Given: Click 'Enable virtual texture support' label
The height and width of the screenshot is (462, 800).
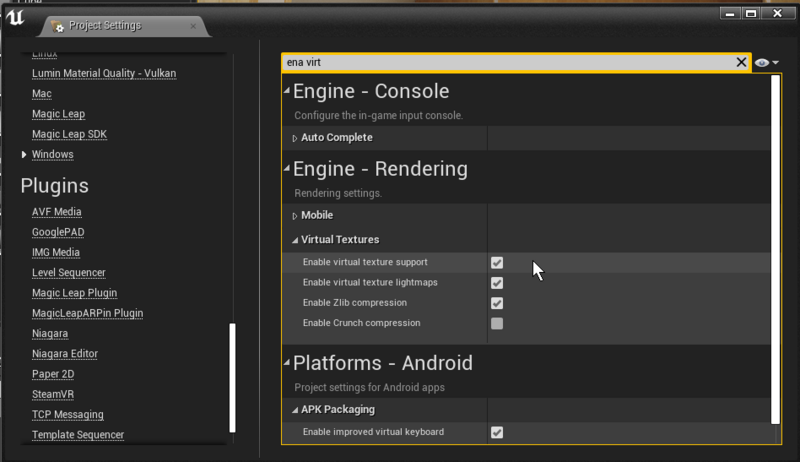Looking at the screenshot, I should coord(365,262).
